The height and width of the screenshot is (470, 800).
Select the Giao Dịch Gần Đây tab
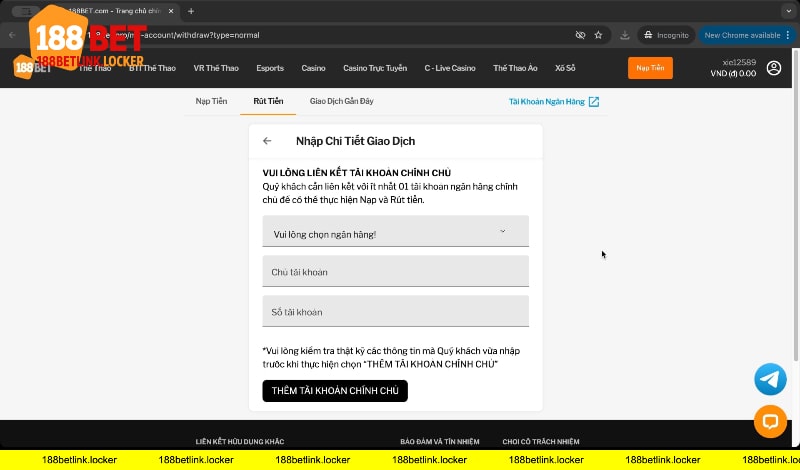click(x=342, y=101)
